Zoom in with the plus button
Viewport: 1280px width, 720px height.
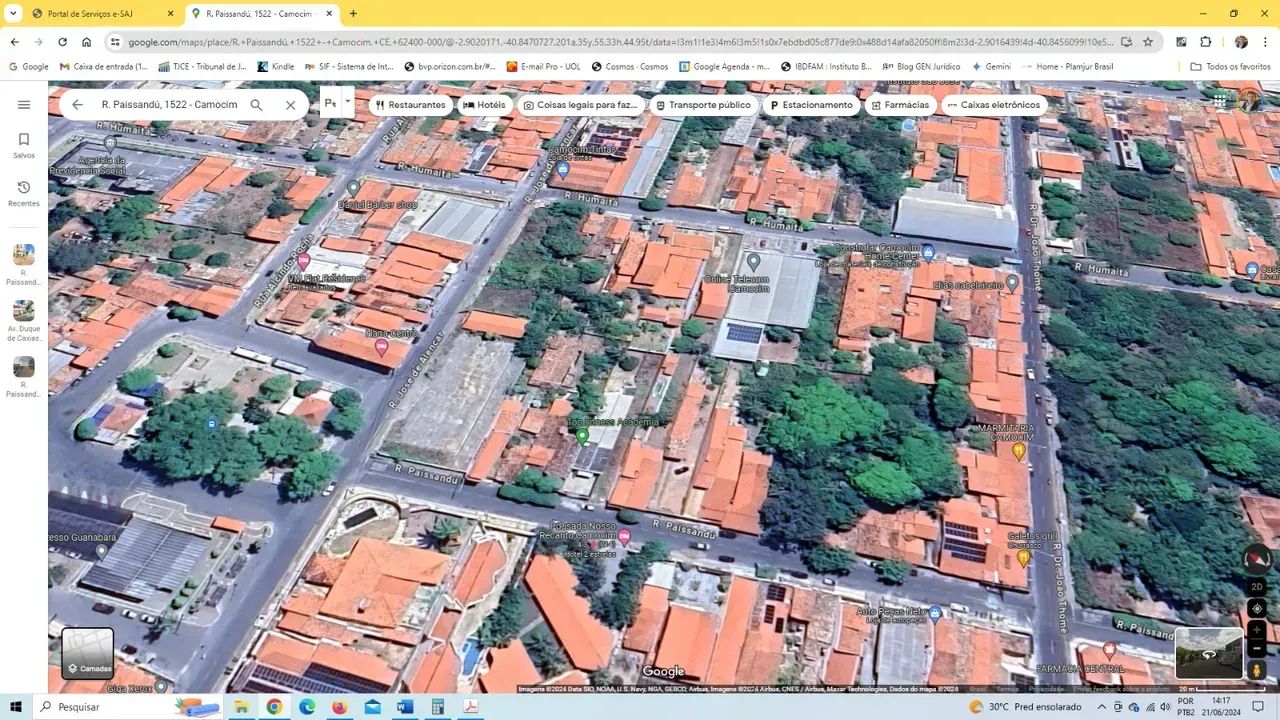pos(1257,630)
